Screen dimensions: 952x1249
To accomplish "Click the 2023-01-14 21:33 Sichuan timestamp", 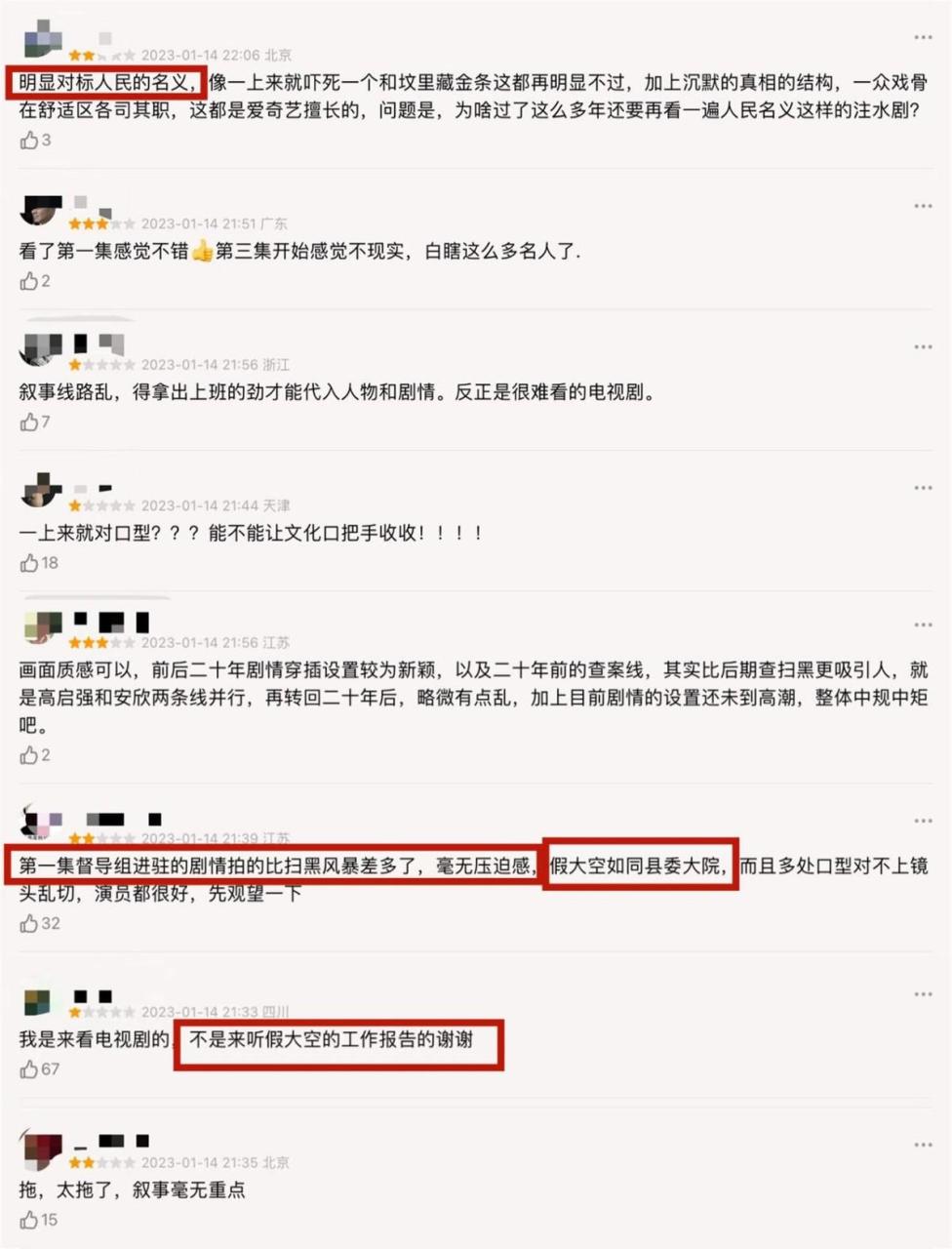I will pos(201,1012).
